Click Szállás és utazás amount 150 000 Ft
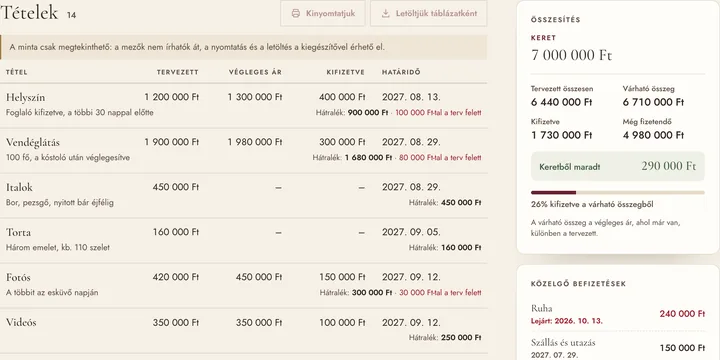 click(x=682, y=348)
